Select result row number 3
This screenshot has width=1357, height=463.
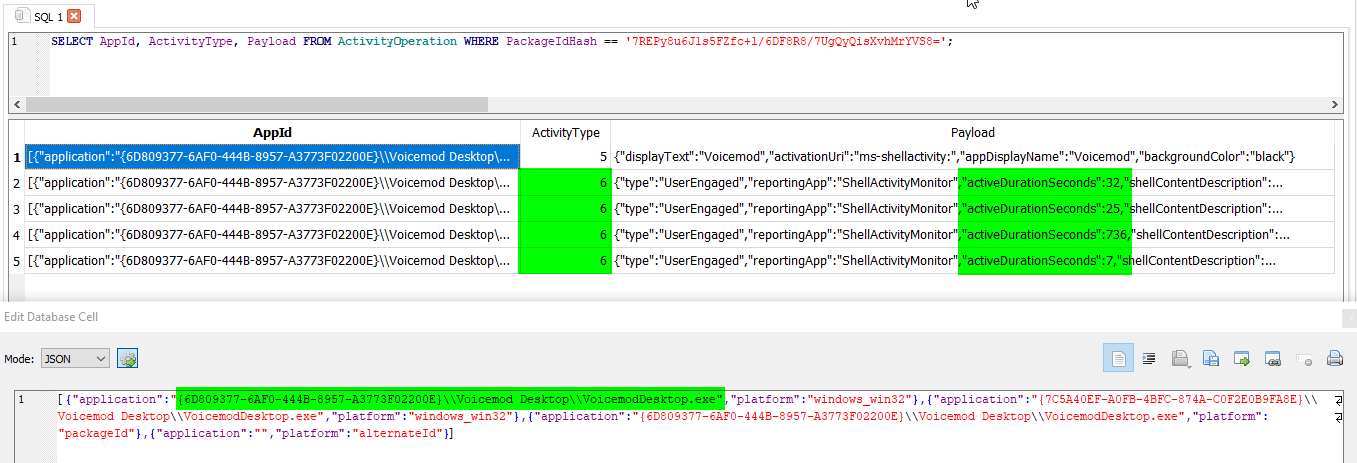click(x=16, y=209)
